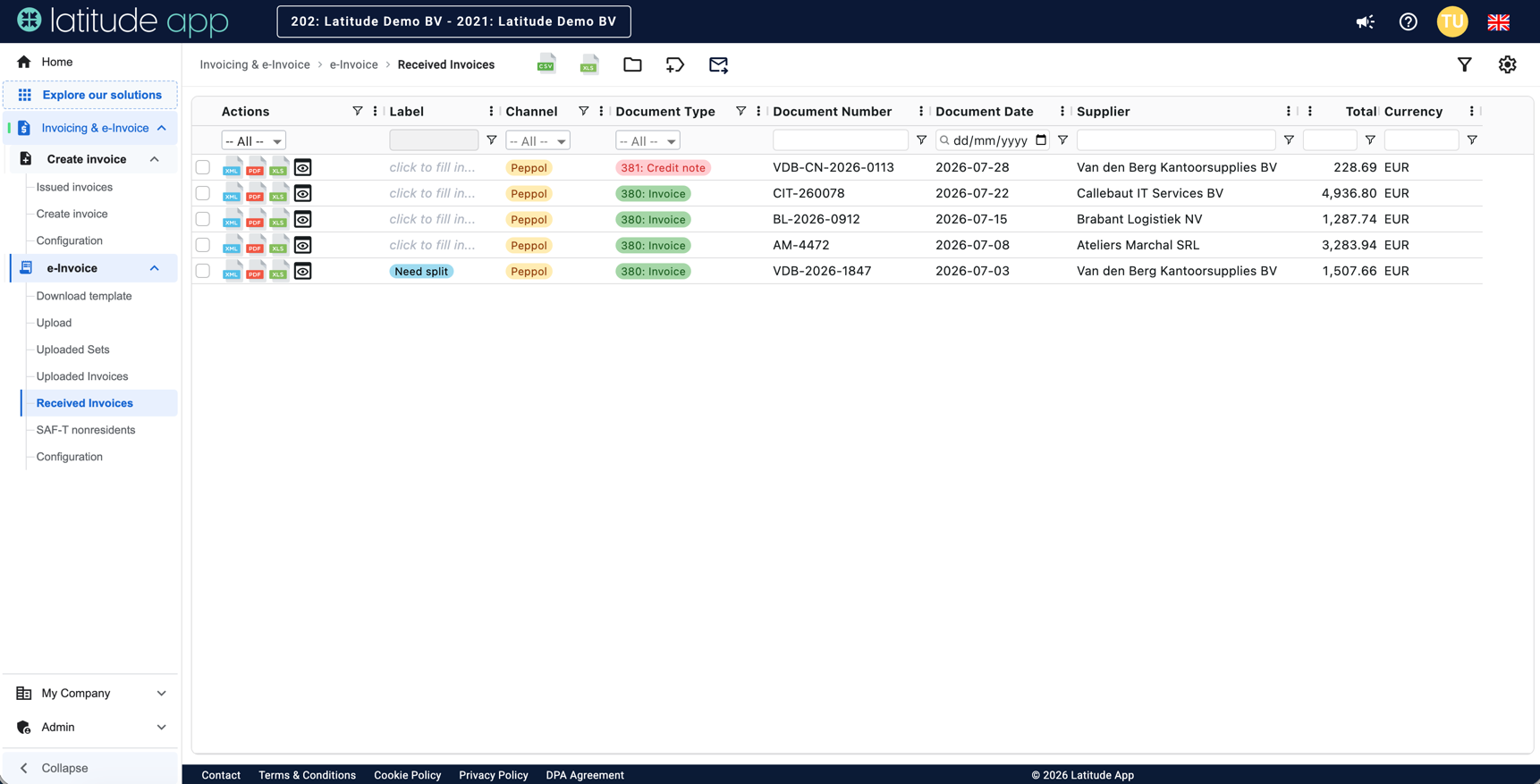This screenshot has width=1540, height=784.
Task: Click the Label column filter funnel
Action: click(x=491, y=140)
